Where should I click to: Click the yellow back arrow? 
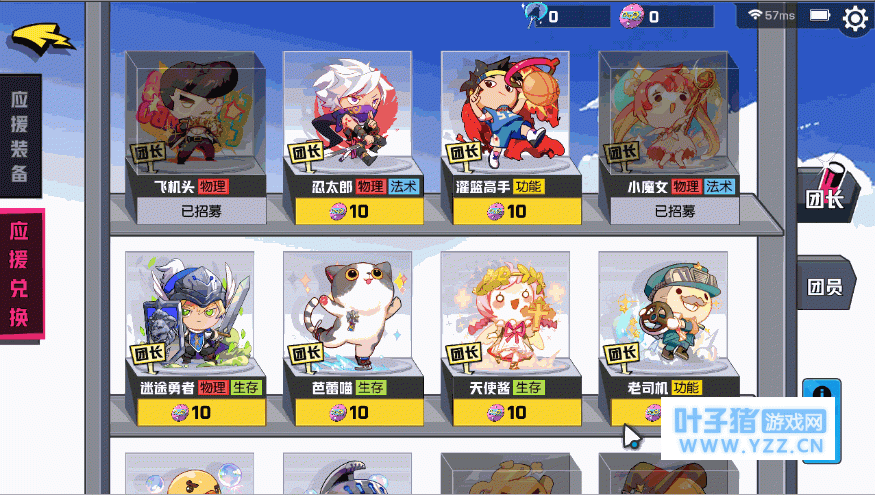point(42,38)
